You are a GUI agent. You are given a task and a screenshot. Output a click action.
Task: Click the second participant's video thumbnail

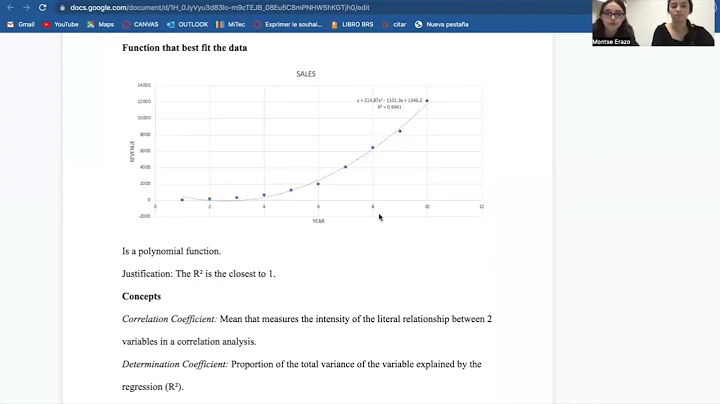(x=682, y=23)
